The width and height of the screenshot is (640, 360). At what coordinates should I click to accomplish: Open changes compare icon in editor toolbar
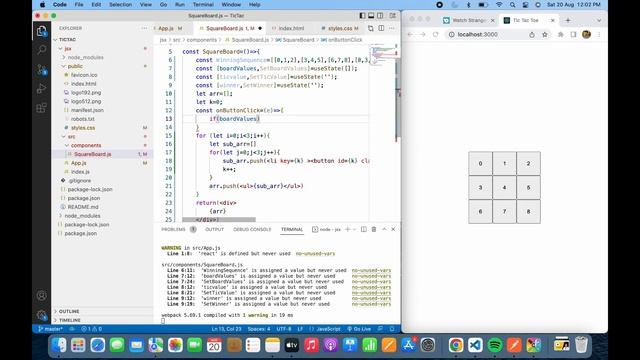click(370, 28)
